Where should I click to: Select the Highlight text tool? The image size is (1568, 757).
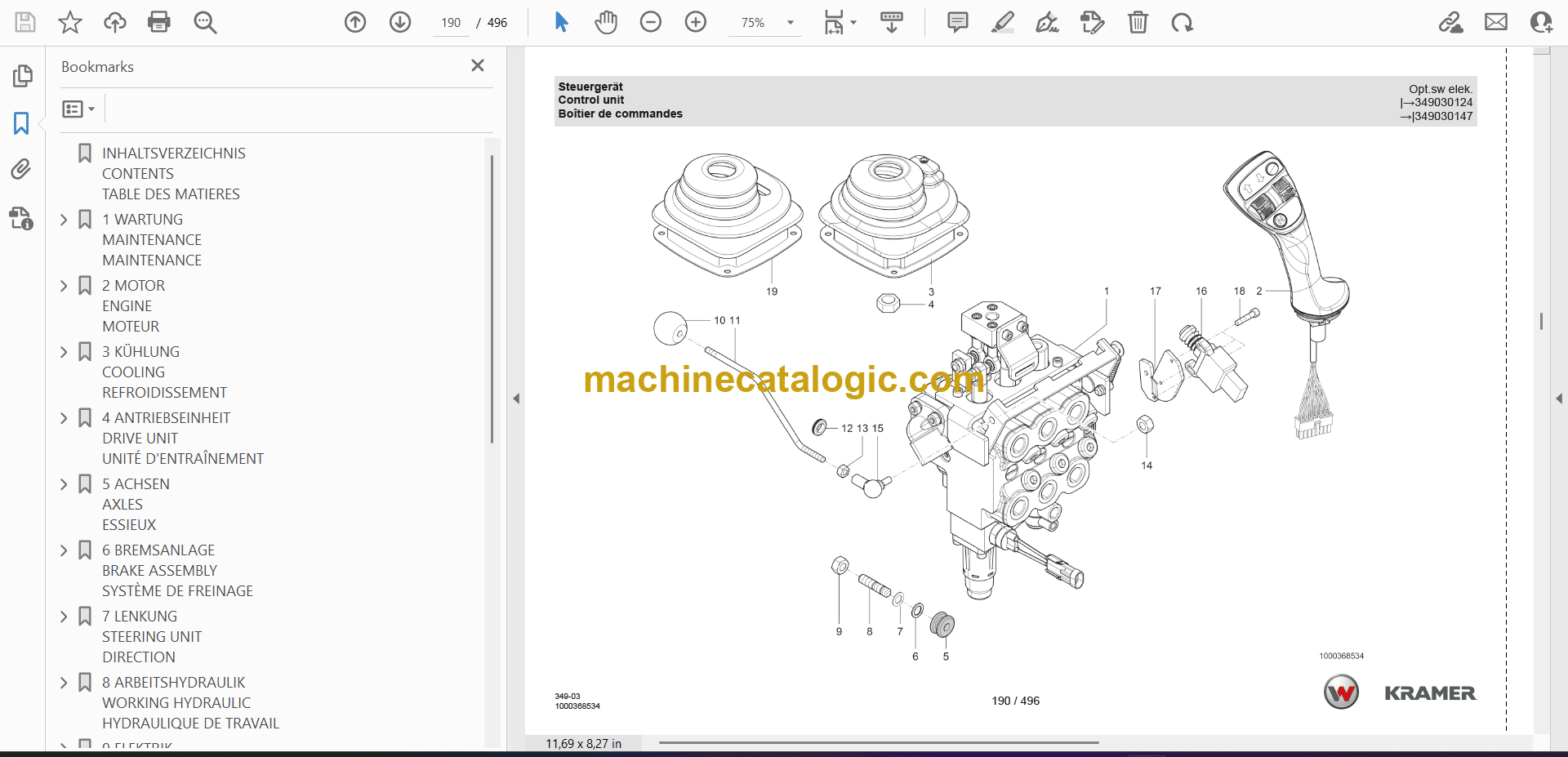coord(1002,22)
